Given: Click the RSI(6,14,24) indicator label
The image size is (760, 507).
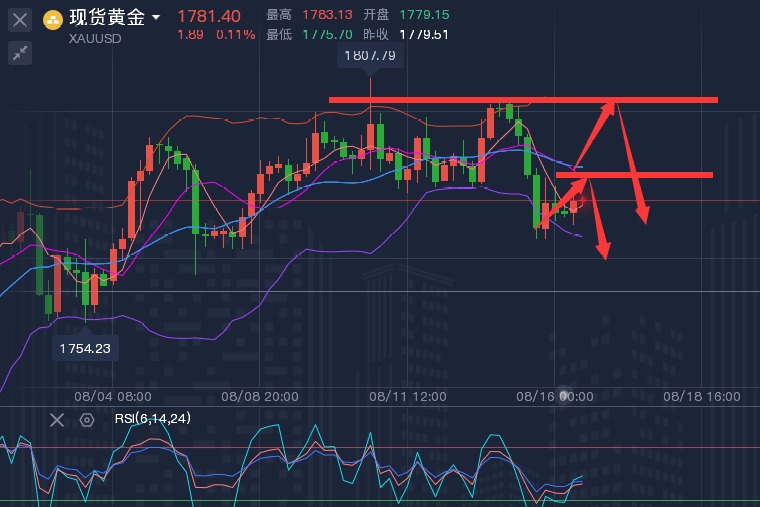Looking at the screenshot, I should tap(150, 420).
